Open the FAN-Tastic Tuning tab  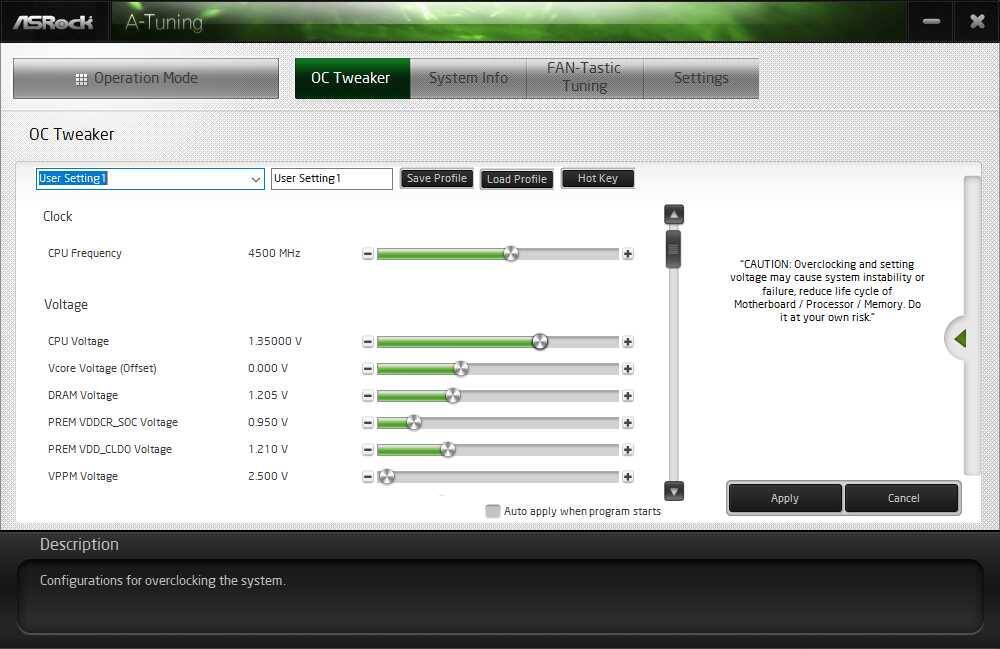(x=584, y=78)
